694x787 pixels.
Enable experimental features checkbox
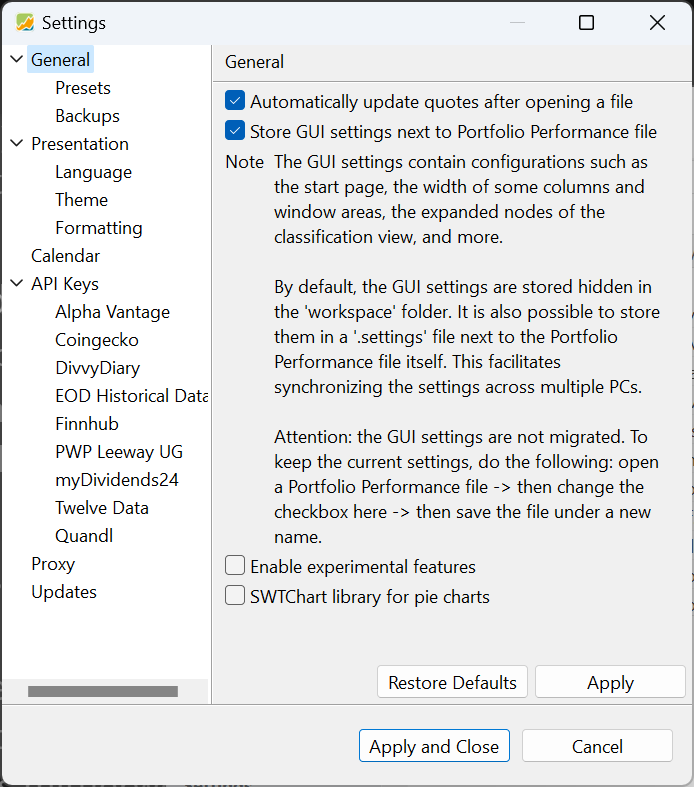(235, 565)
